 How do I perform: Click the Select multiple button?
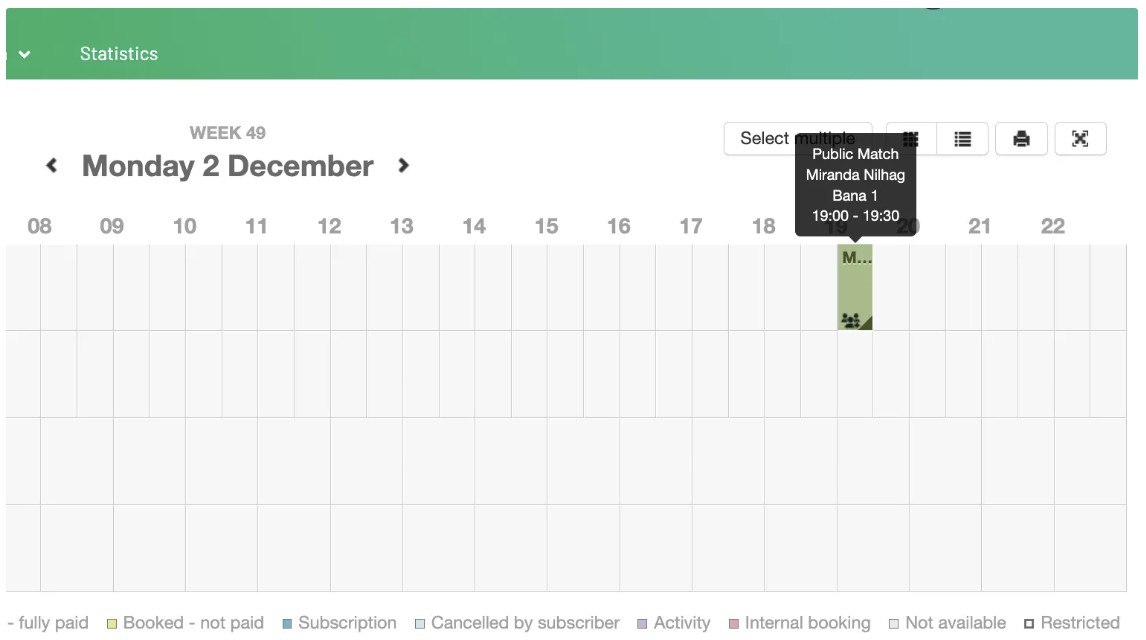(x=764, y=139)
